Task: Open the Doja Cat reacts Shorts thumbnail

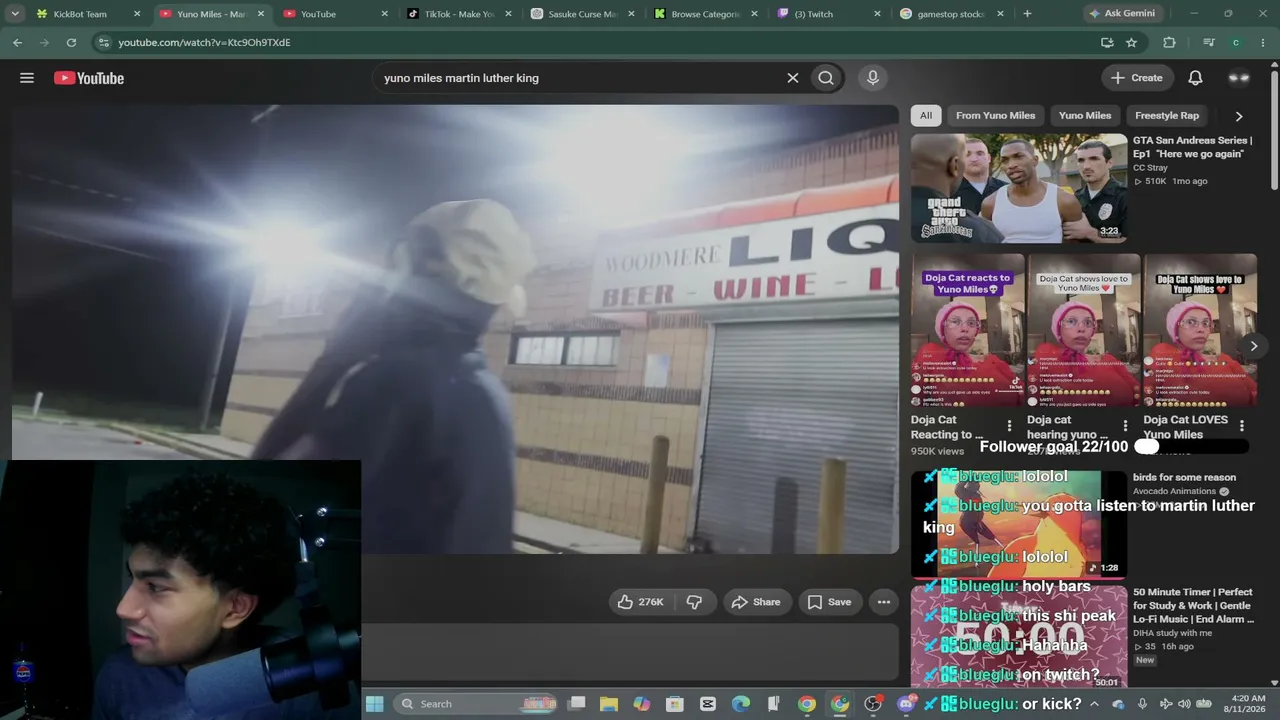Action: [967, 330]
